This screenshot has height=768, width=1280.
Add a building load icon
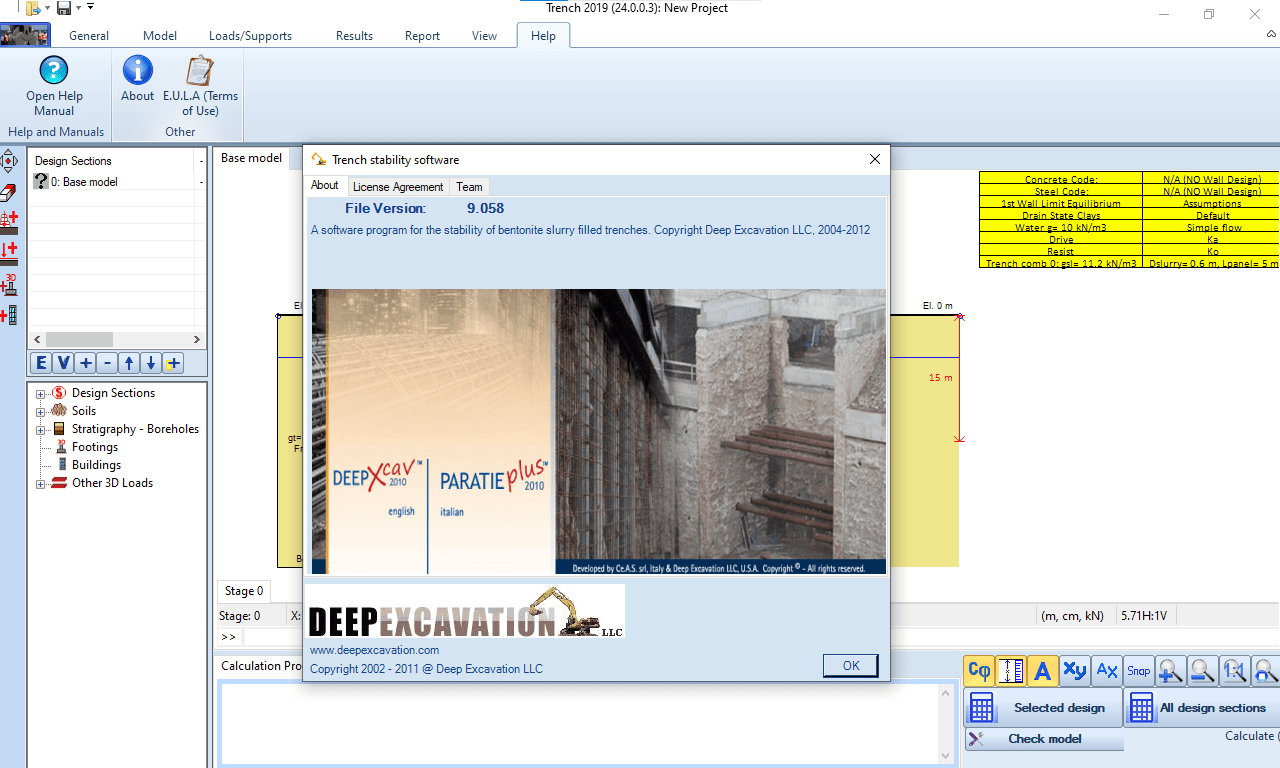tap(9, 315)
